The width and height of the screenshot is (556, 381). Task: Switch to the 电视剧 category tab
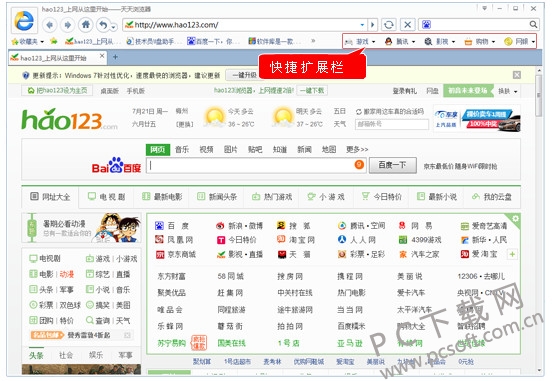(x=106, y=197)
